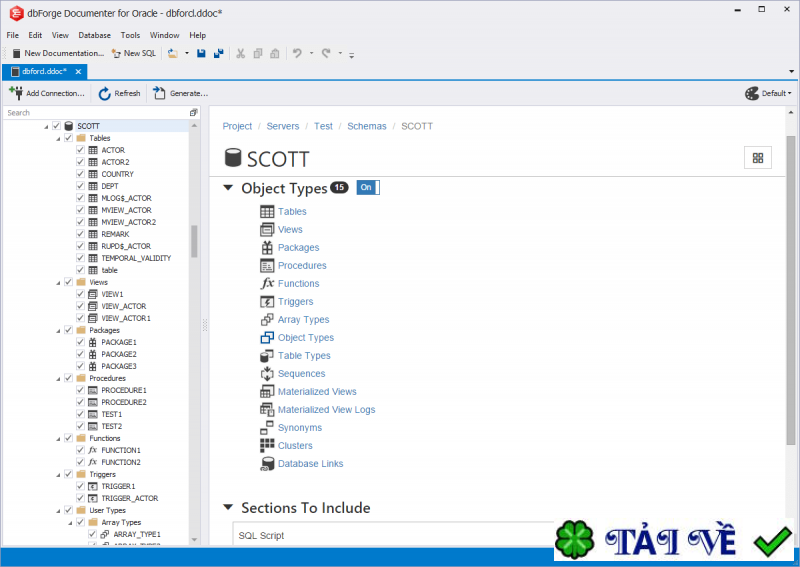Click the Add Connection plug icon

(16, 93)
